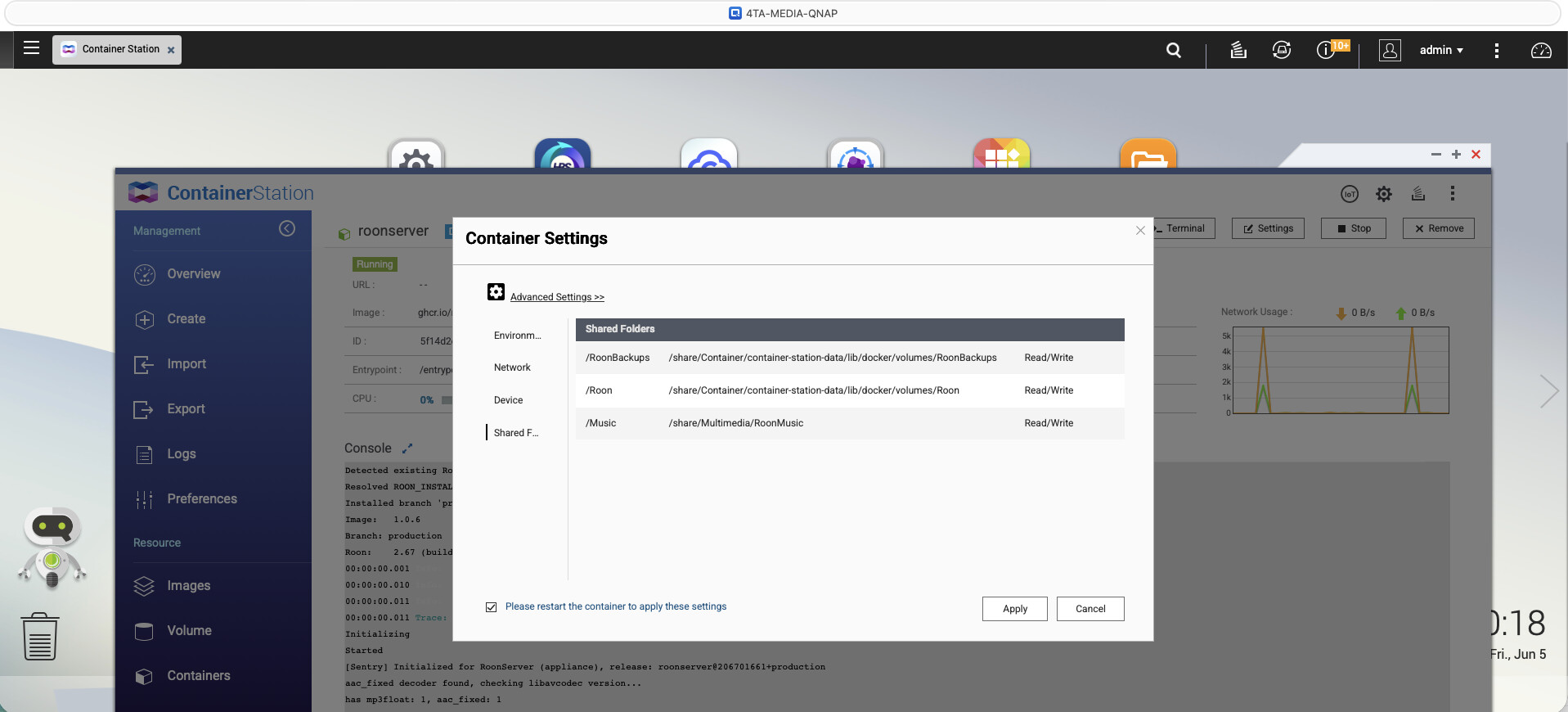1568x712 pixels.
Task: Open the dashboard gauge icon
Action: tap(1541, 50)
